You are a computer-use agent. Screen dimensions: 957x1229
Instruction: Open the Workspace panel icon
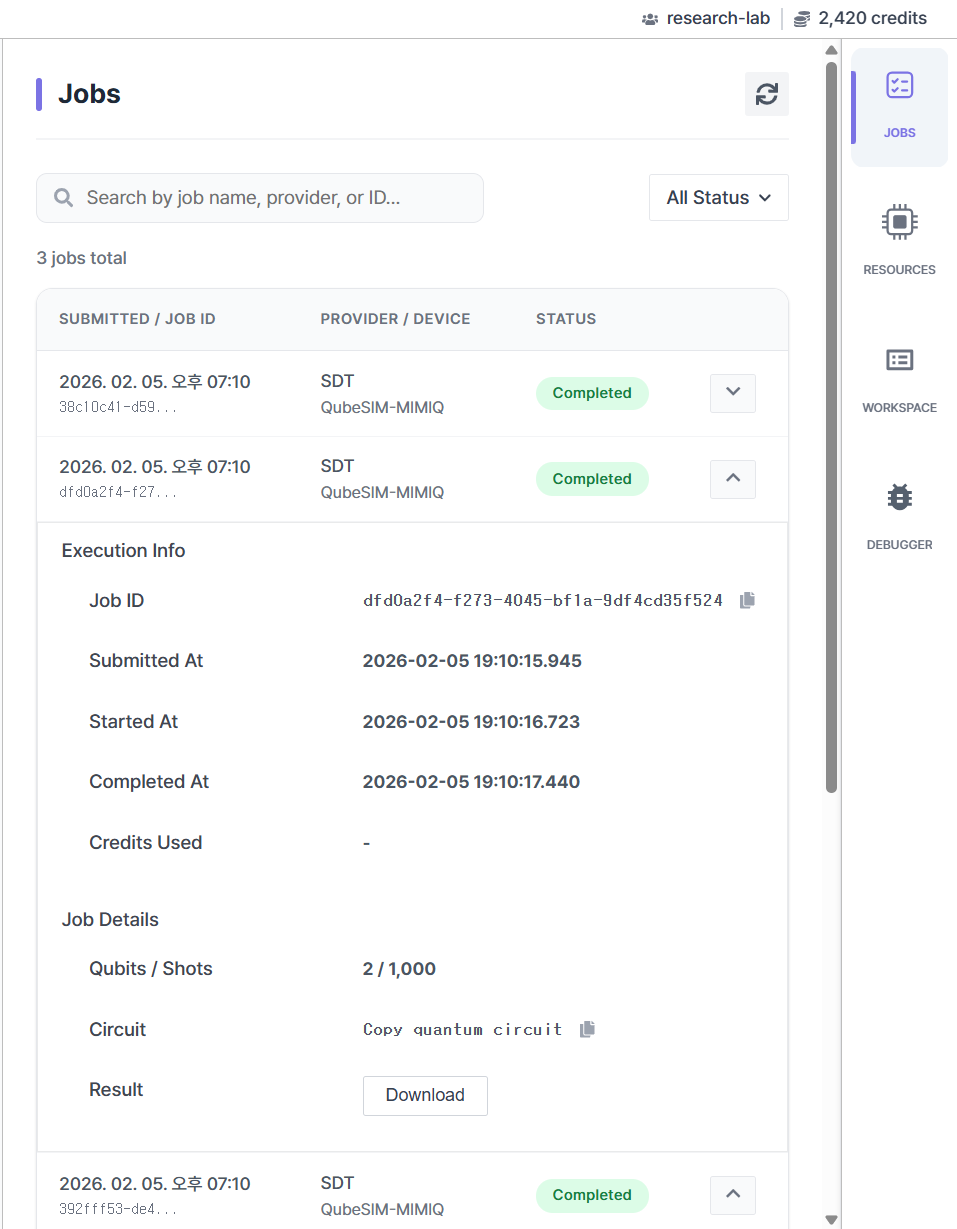click(899, 360)
